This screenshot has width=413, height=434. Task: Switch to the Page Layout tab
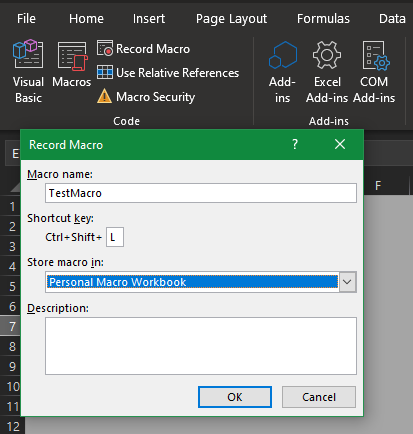[231, 19]
